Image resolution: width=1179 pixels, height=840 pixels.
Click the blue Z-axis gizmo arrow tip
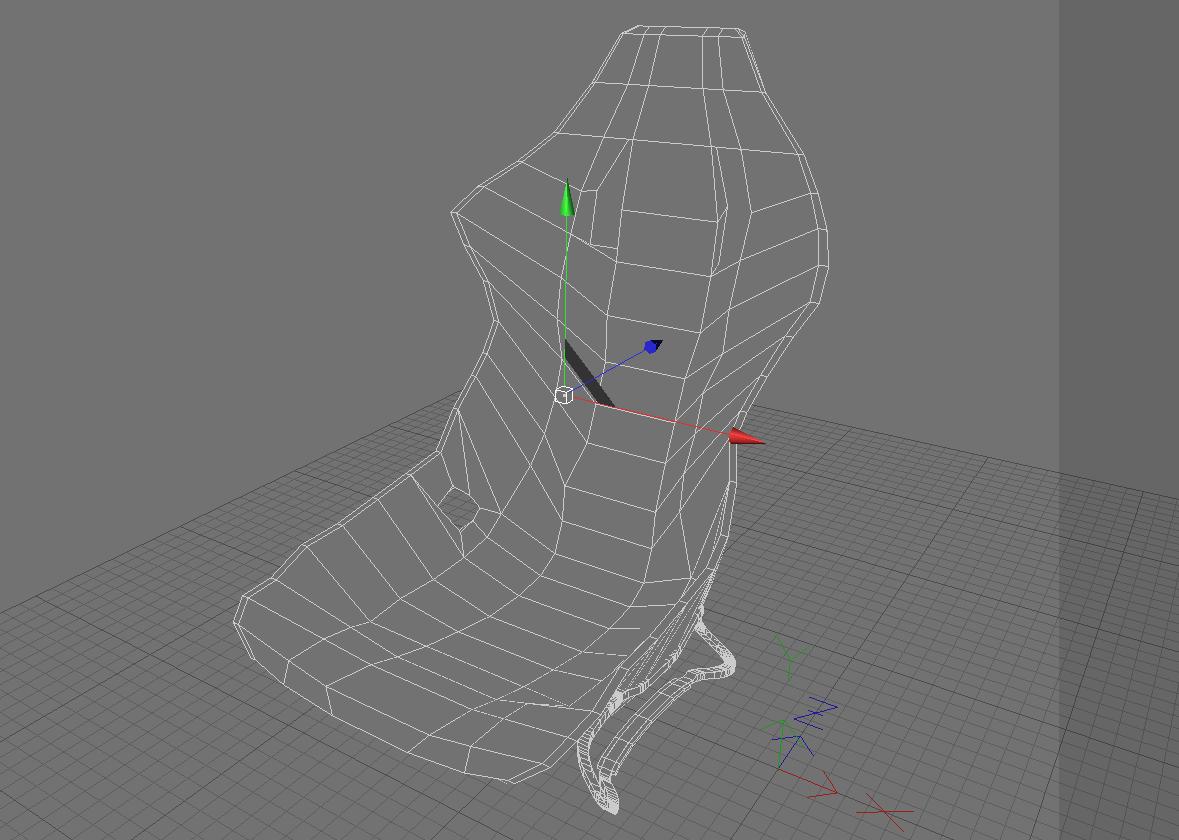click(x=653, y=346)
